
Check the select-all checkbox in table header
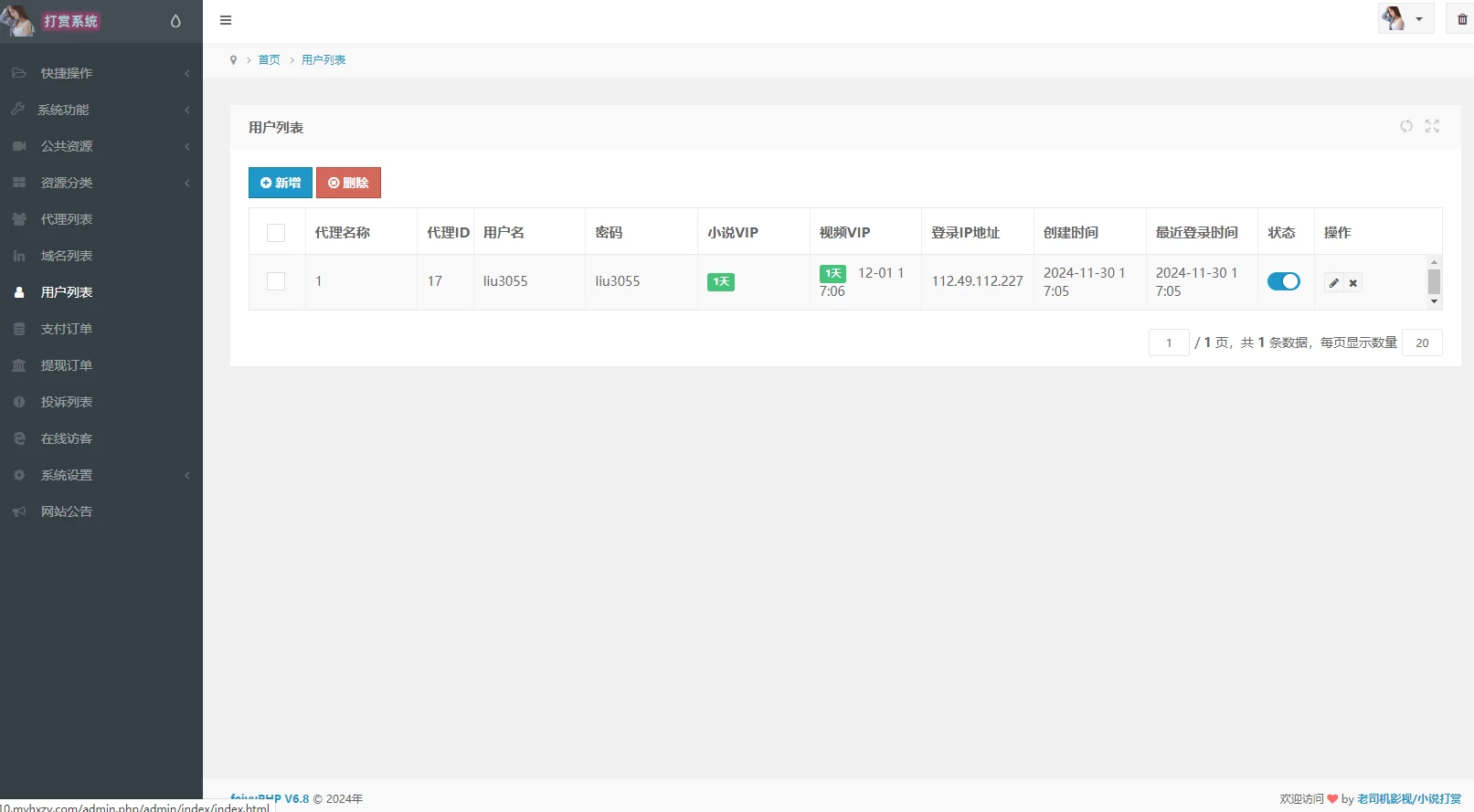276,233
